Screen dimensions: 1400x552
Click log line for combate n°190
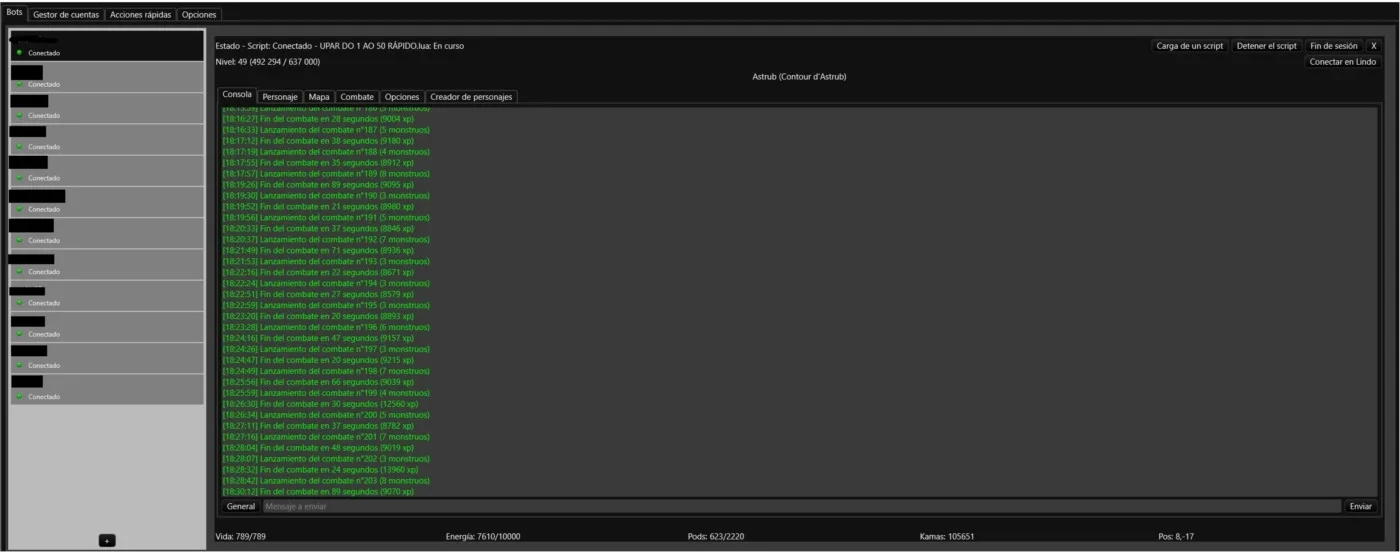(326, 196)
